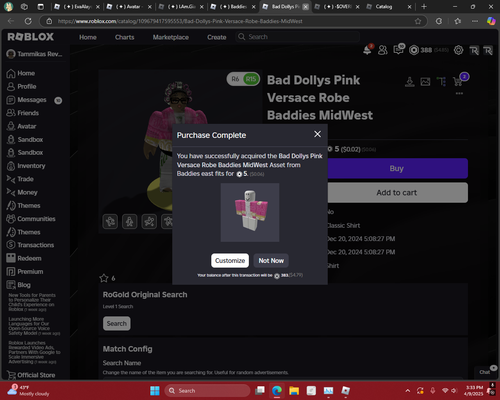Read the New Tools for Parents blog post
This screenshot has width=500, height=400.
click(32, 302)
